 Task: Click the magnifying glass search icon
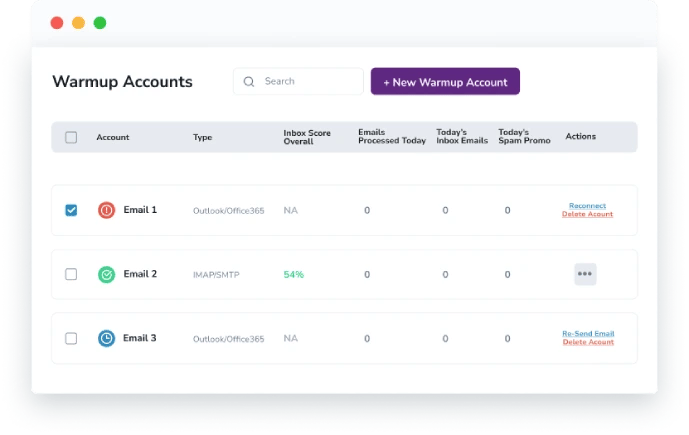pos(249,82)
